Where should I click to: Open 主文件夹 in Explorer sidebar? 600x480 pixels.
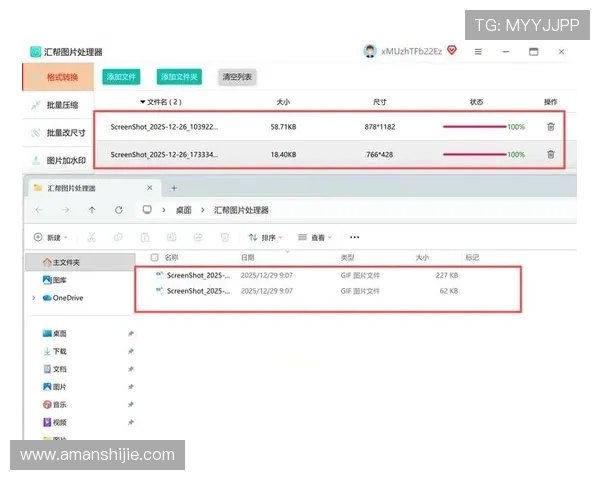click(80, 262)
